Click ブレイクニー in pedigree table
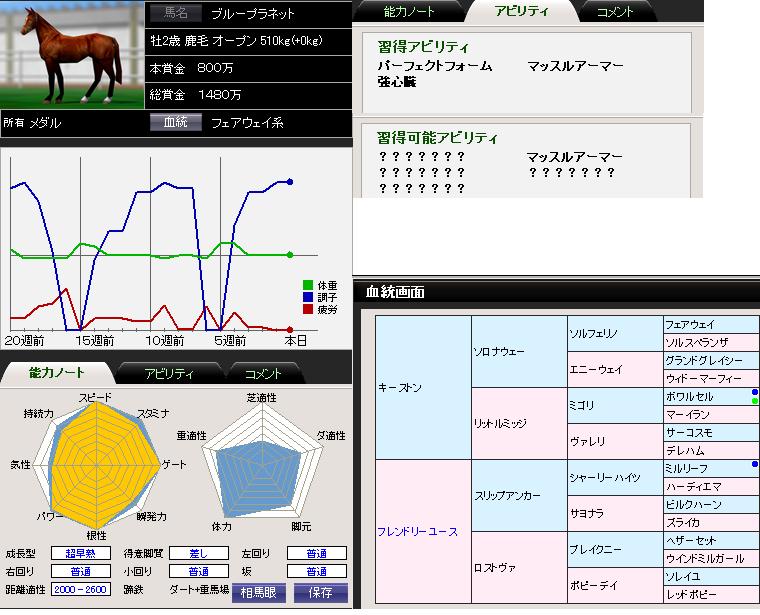 [x=615, y=550]
